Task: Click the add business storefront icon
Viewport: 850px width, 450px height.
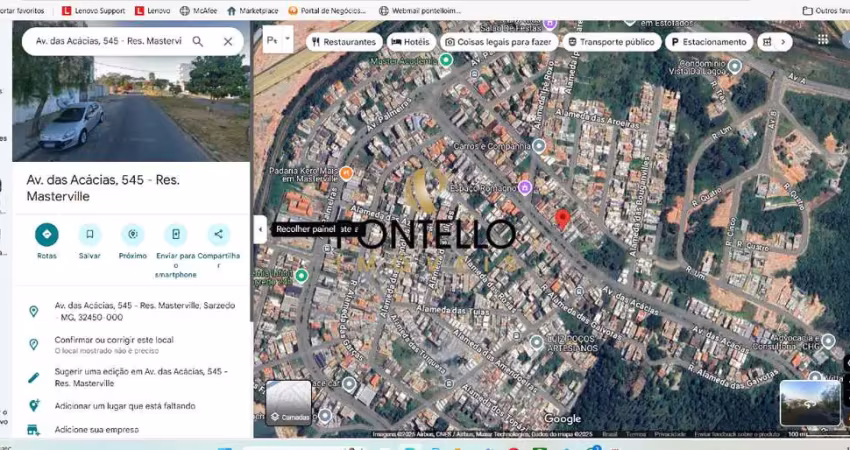Action: coord(34,430)
